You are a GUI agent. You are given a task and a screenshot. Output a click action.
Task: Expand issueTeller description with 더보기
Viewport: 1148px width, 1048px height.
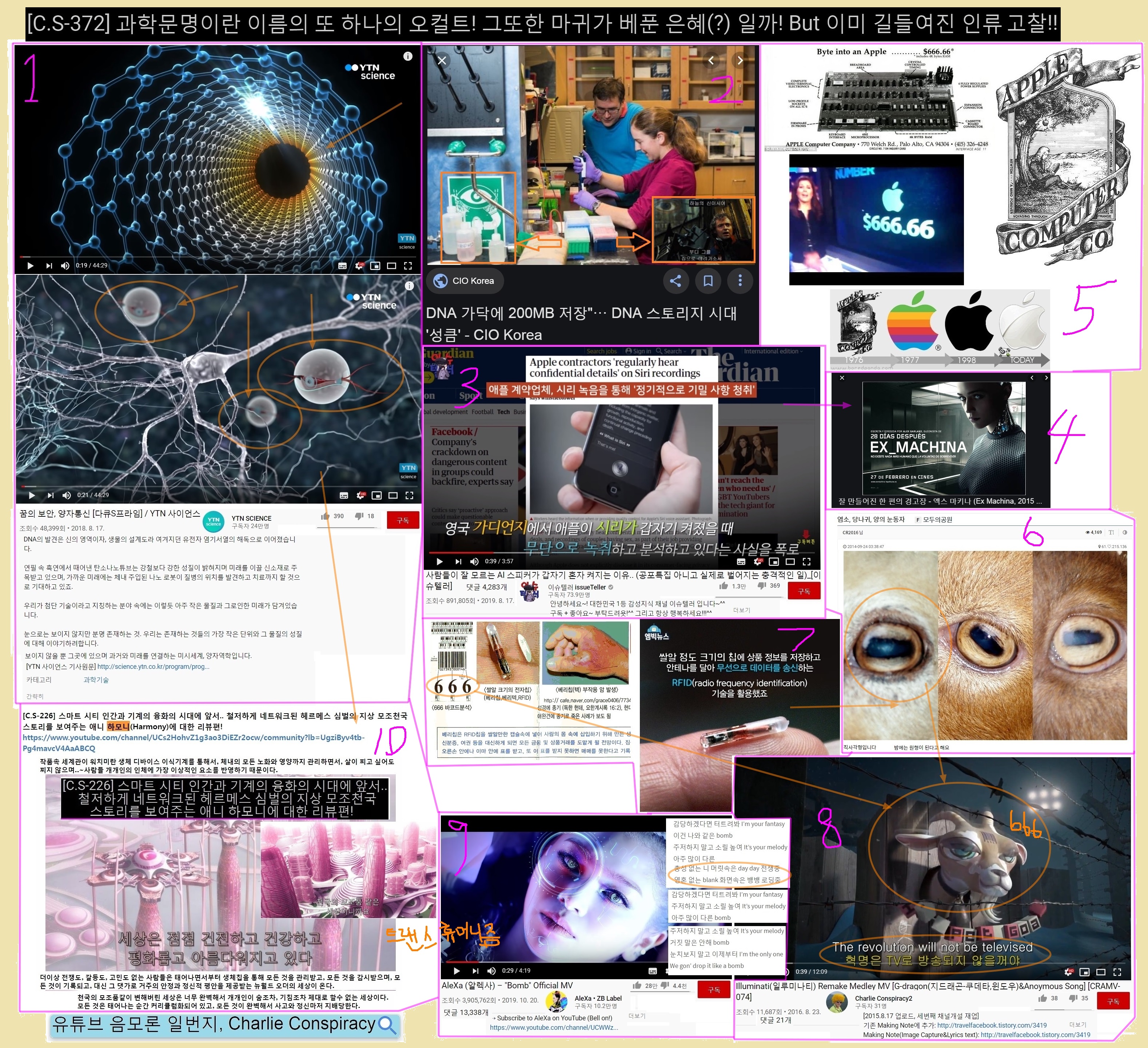(741, 610)
